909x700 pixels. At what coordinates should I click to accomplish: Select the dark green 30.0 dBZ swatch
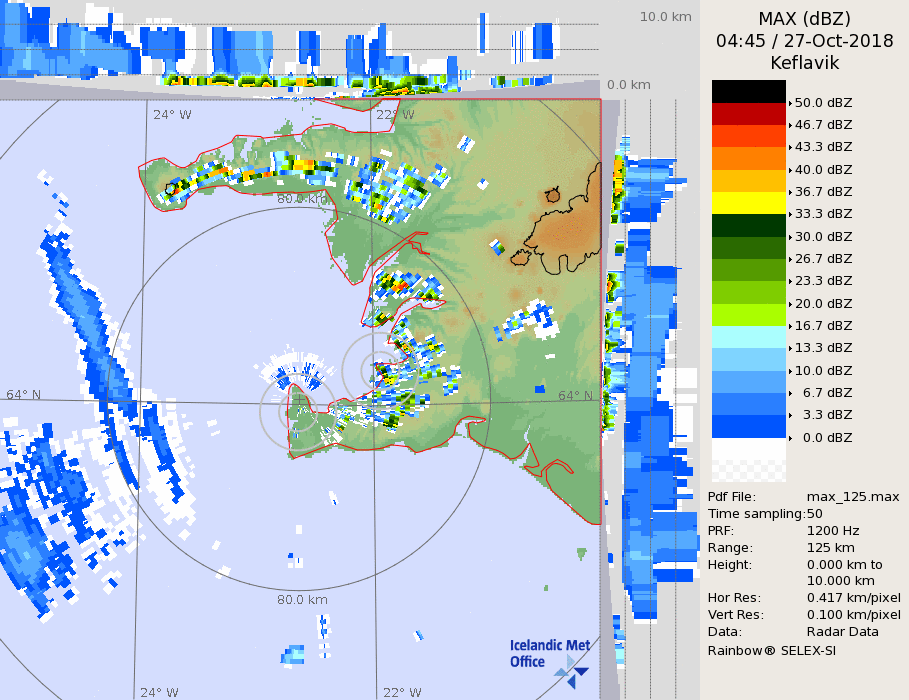click(x=748, y=225)
